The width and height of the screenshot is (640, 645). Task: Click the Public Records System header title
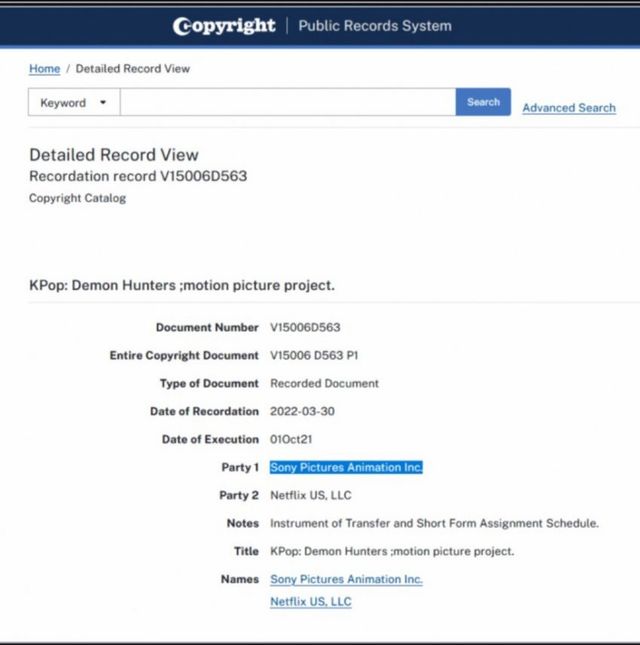(374, 26)
